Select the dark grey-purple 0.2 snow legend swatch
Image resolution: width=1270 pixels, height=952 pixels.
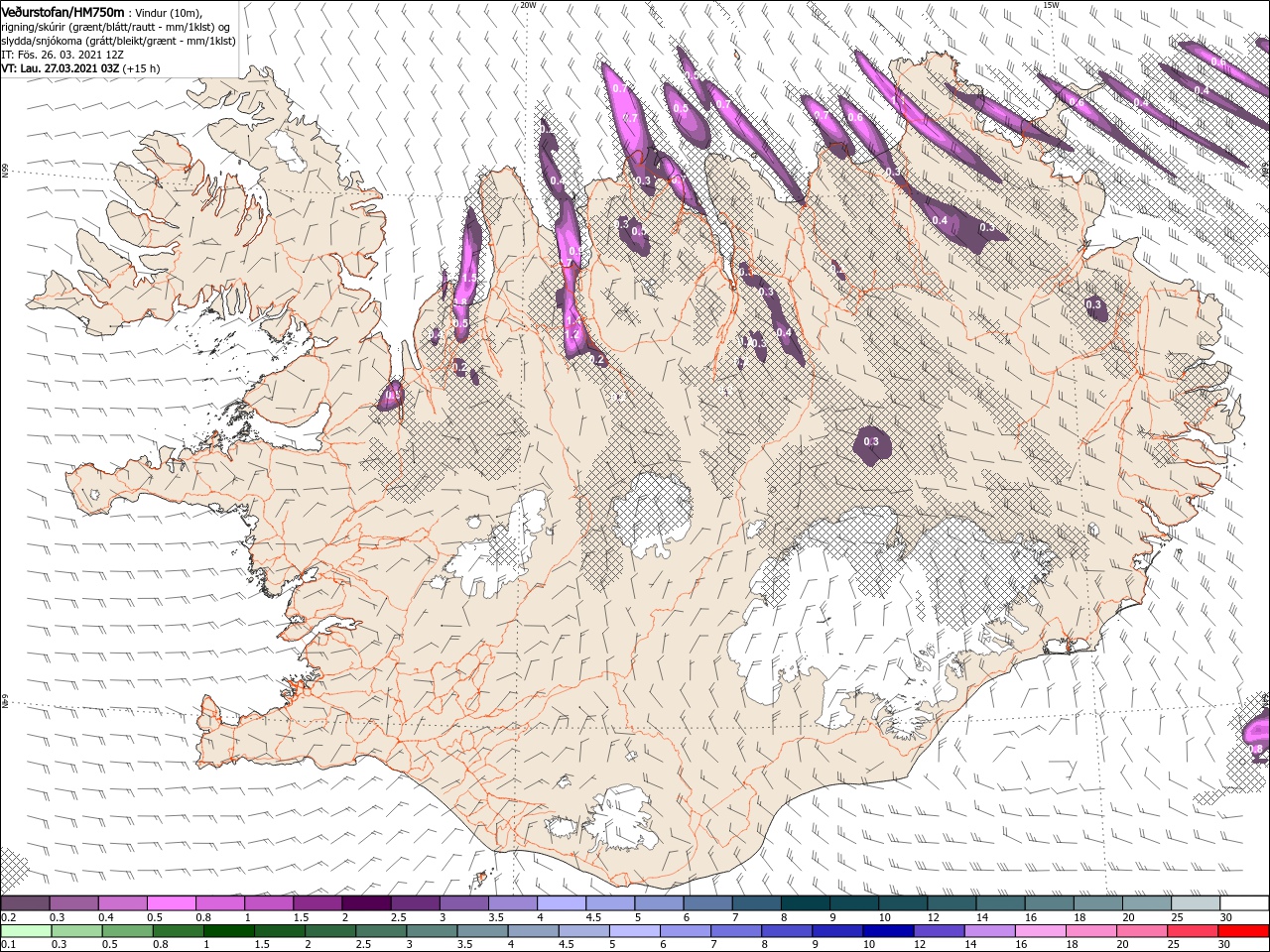[25, 903]
